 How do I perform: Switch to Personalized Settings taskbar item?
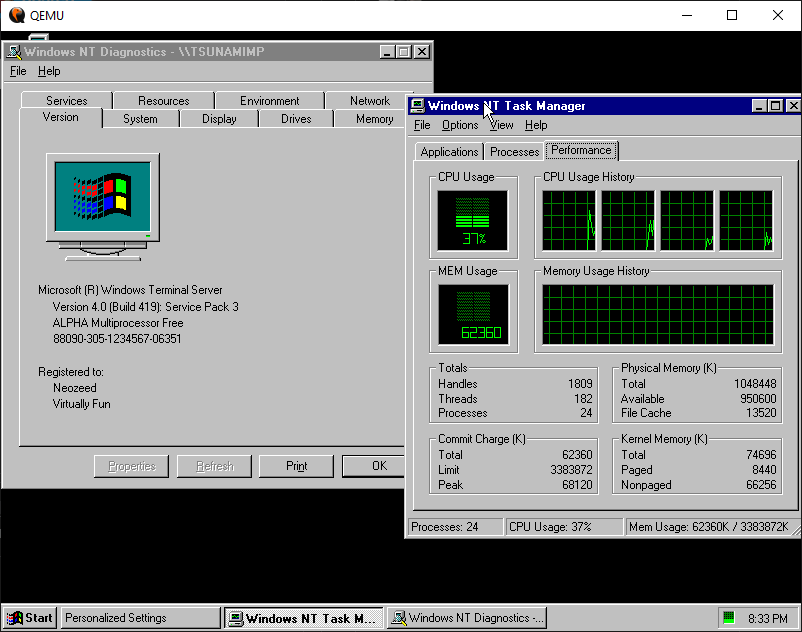coord(140,618)
